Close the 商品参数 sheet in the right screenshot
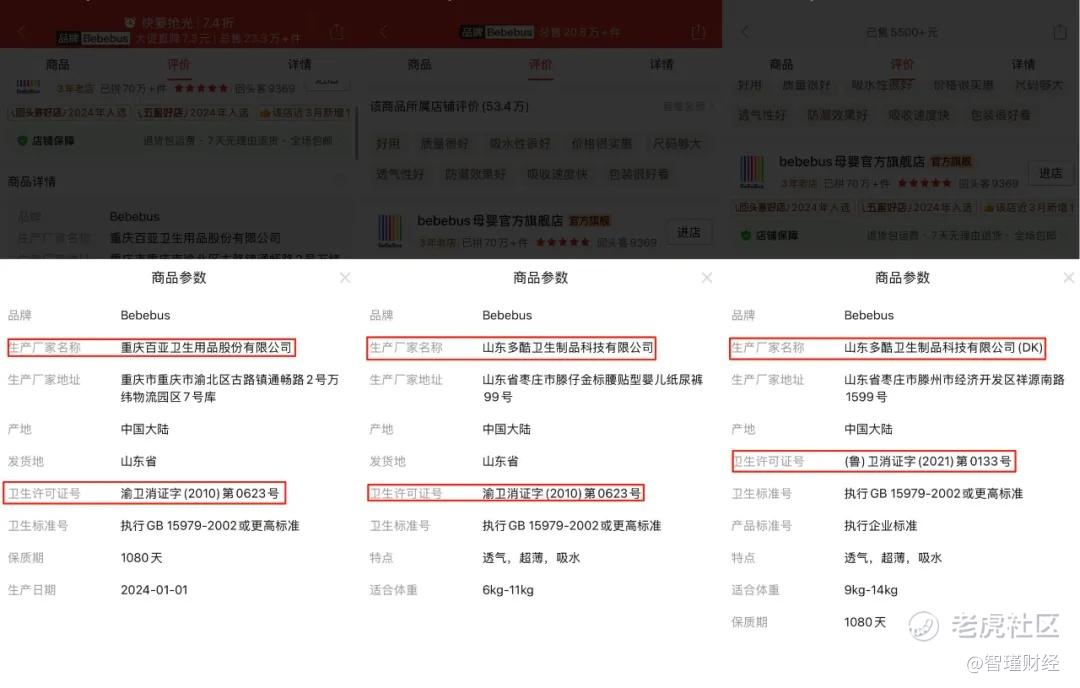Image resolution: width=1080 pixels, height=688 pixels. [1068, 278]
